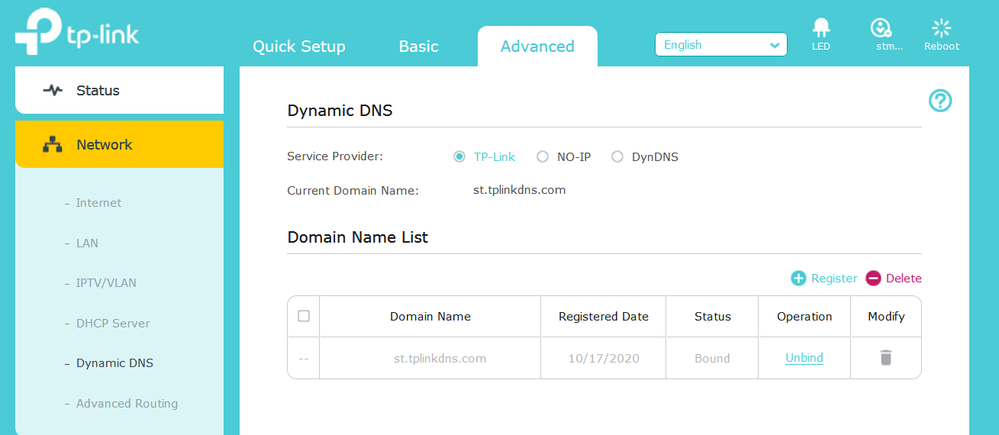
Task: Click the TP-Link account icon
Action: [881, 28]
